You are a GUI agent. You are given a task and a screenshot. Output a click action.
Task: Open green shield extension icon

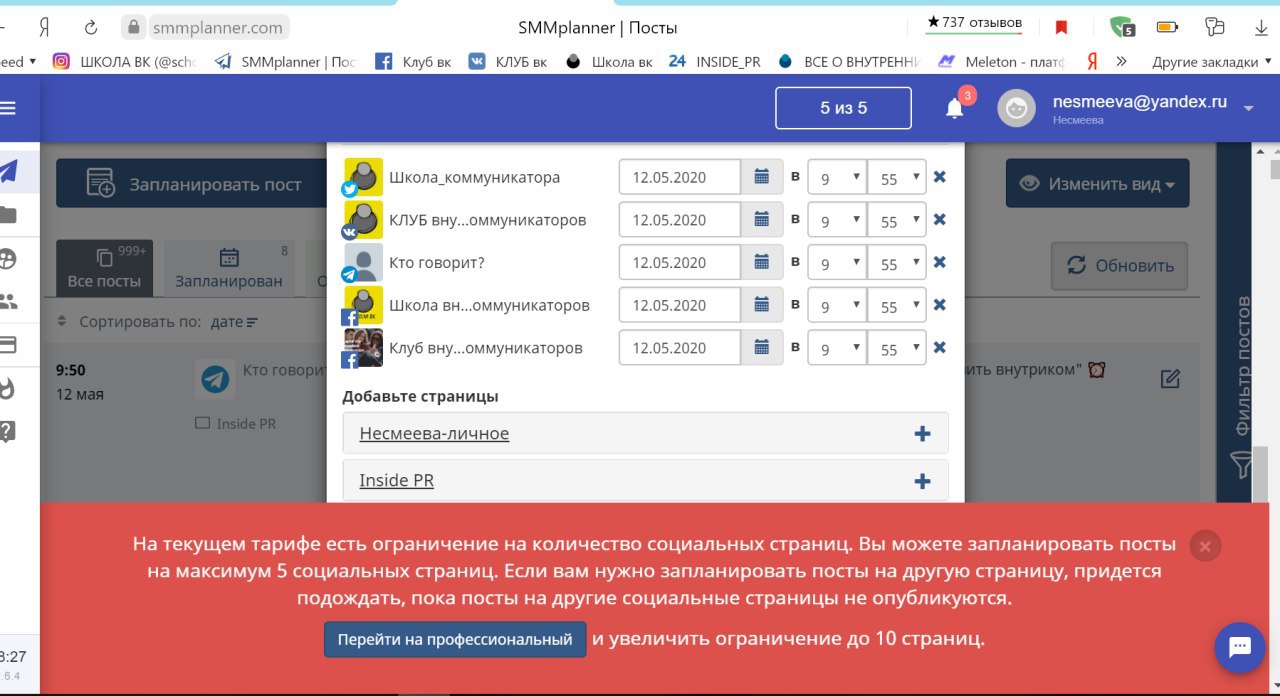(x=1122, y=27)
